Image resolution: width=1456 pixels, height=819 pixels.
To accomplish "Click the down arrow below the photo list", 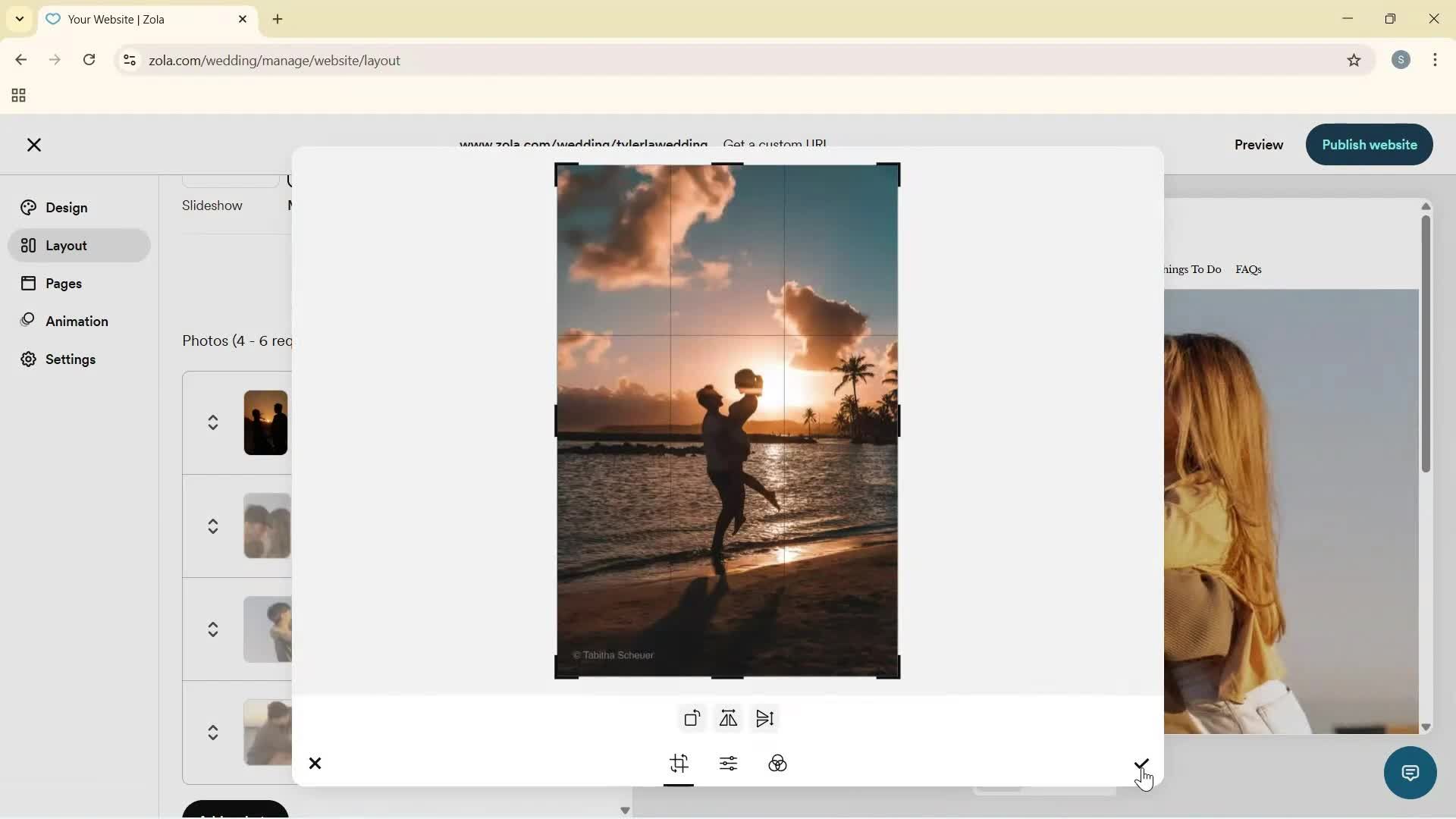I will [625, 811].
